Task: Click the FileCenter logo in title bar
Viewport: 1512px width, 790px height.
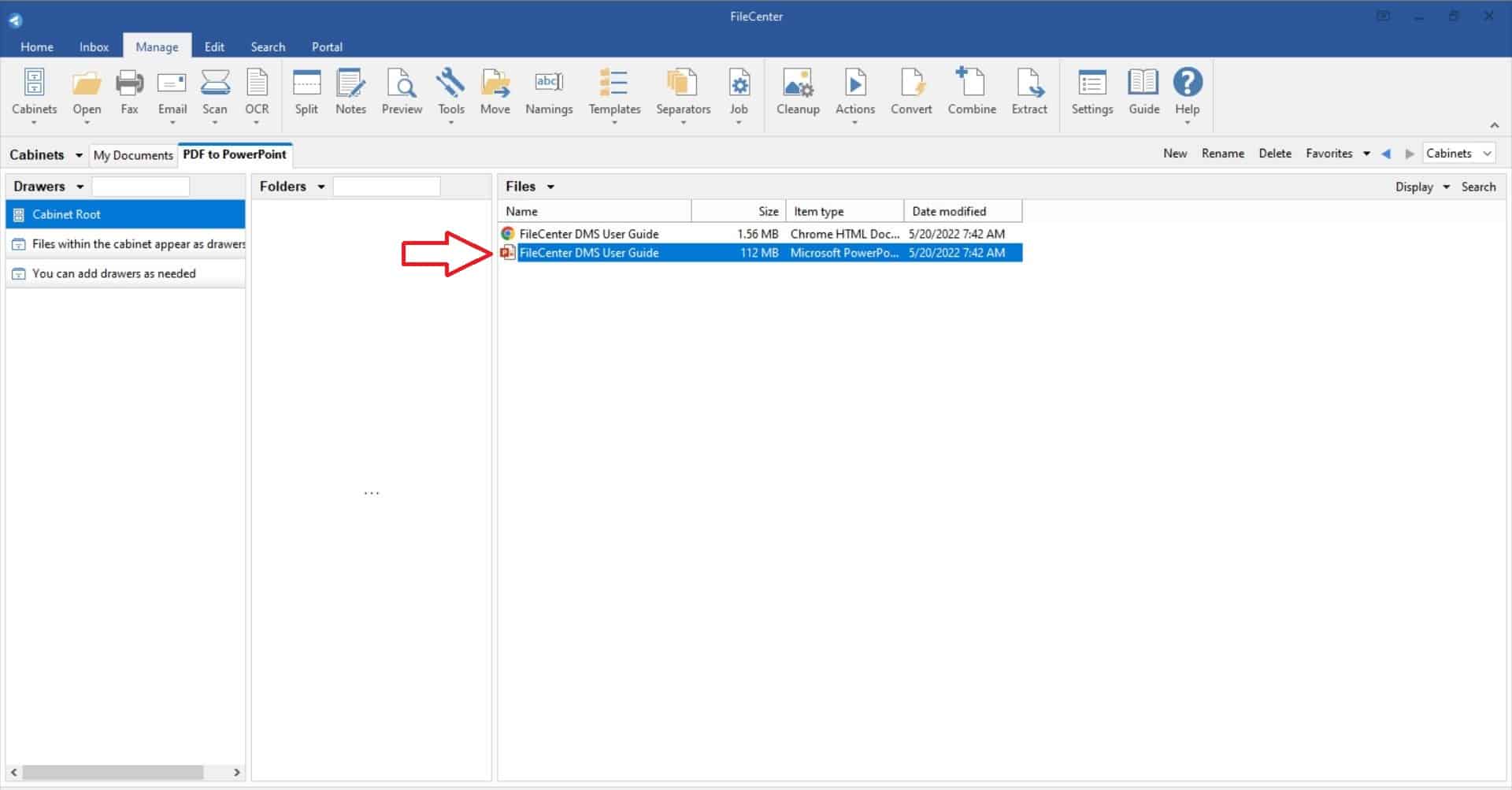Action: coord(15,20)
